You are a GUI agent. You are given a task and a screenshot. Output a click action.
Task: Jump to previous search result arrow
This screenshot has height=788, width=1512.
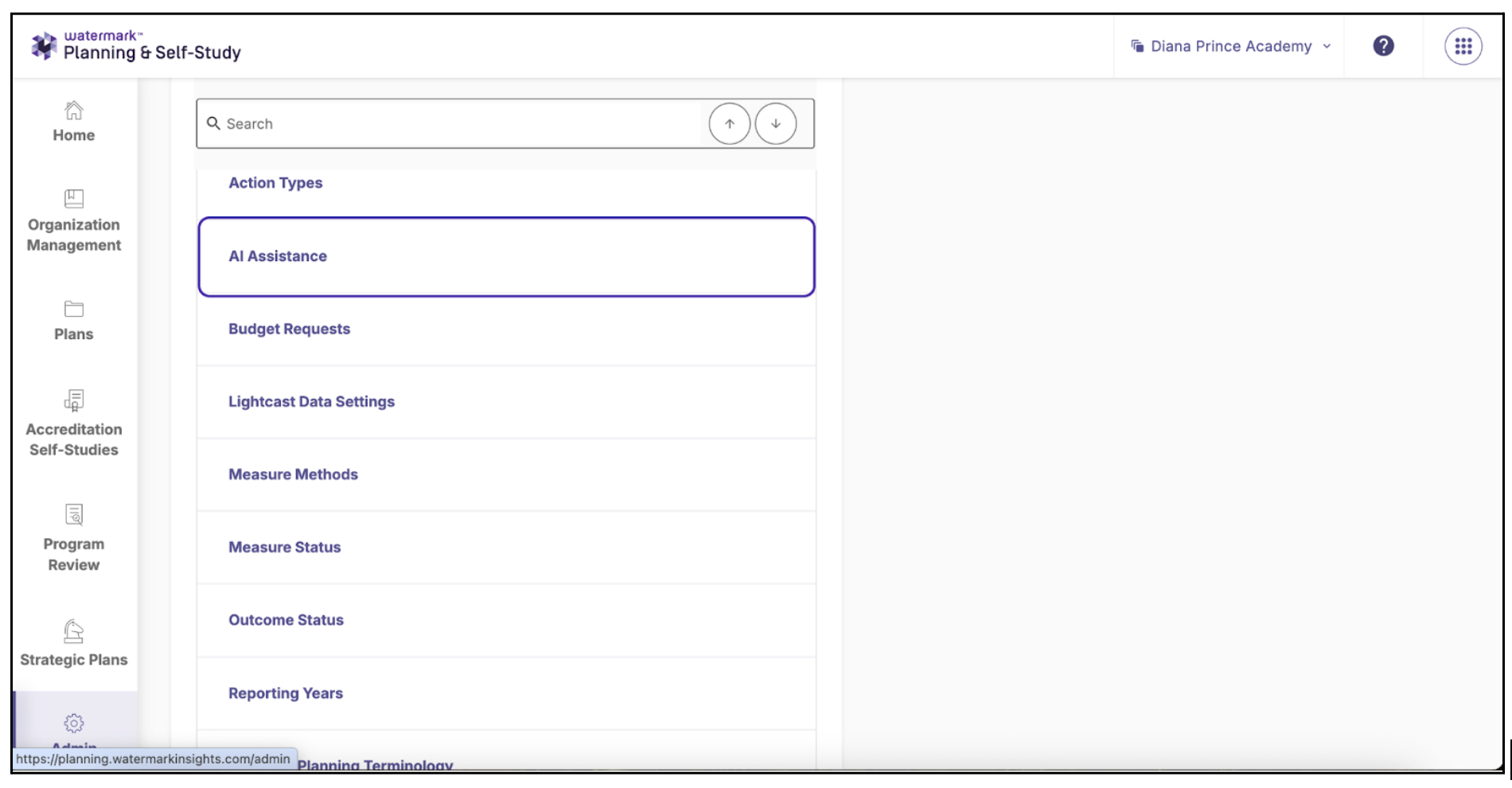pos(730,123)
